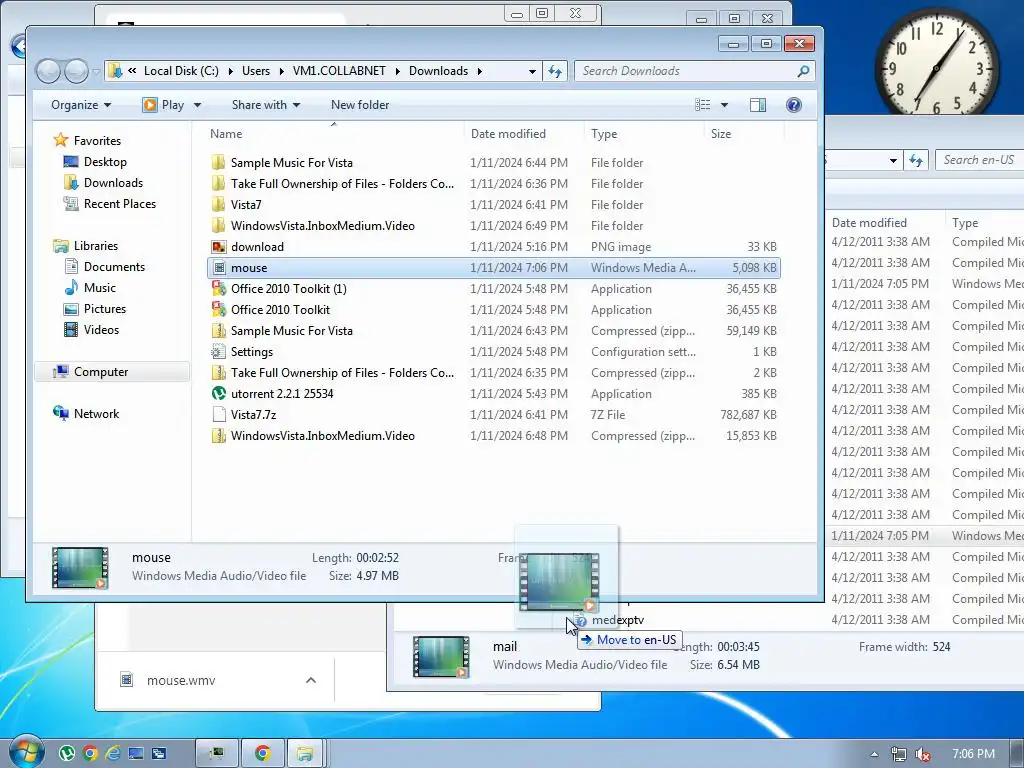Screen dimensions: 1024x768
Task: Open Recent Places in Favorites
Action: point(120,204)
